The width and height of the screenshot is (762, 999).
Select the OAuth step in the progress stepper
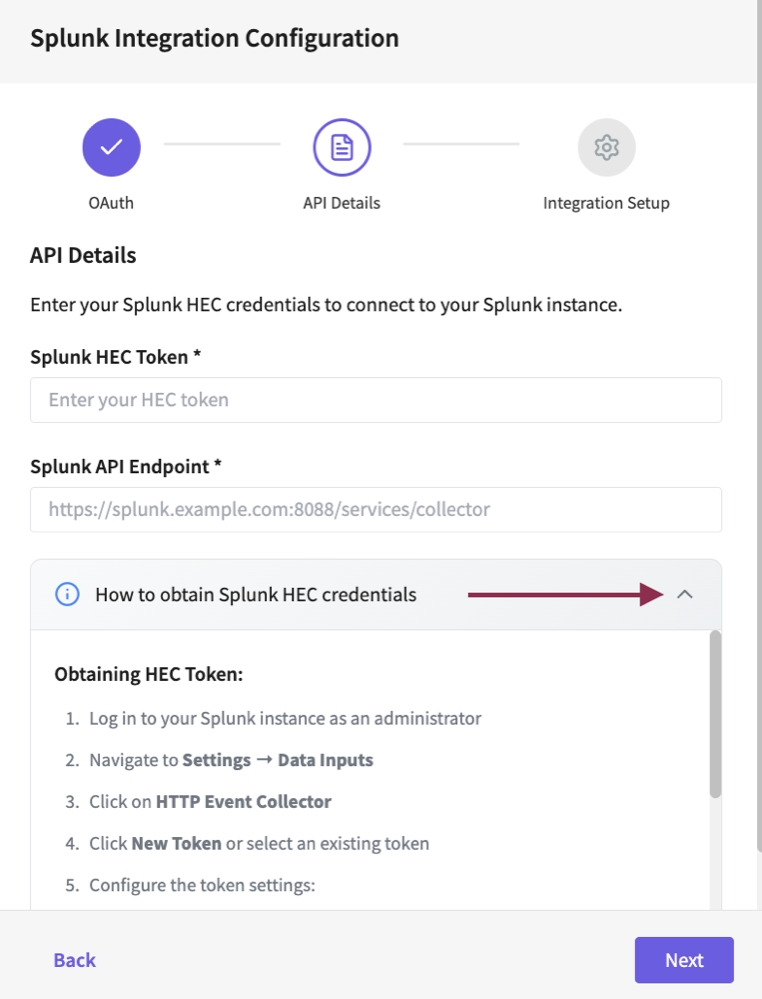click(x=111, y=203)
